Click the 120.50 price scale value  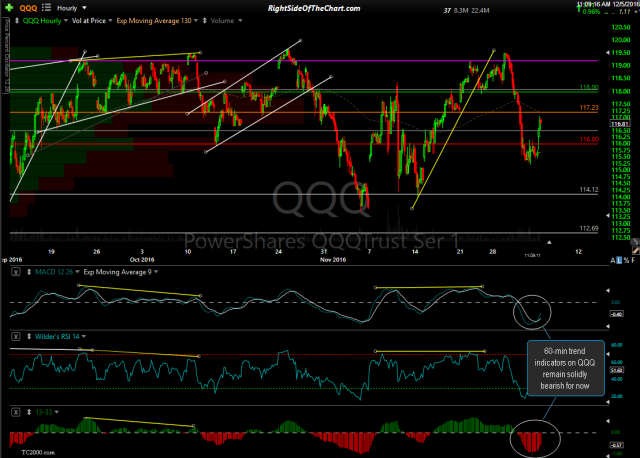[x=621, y=27]
